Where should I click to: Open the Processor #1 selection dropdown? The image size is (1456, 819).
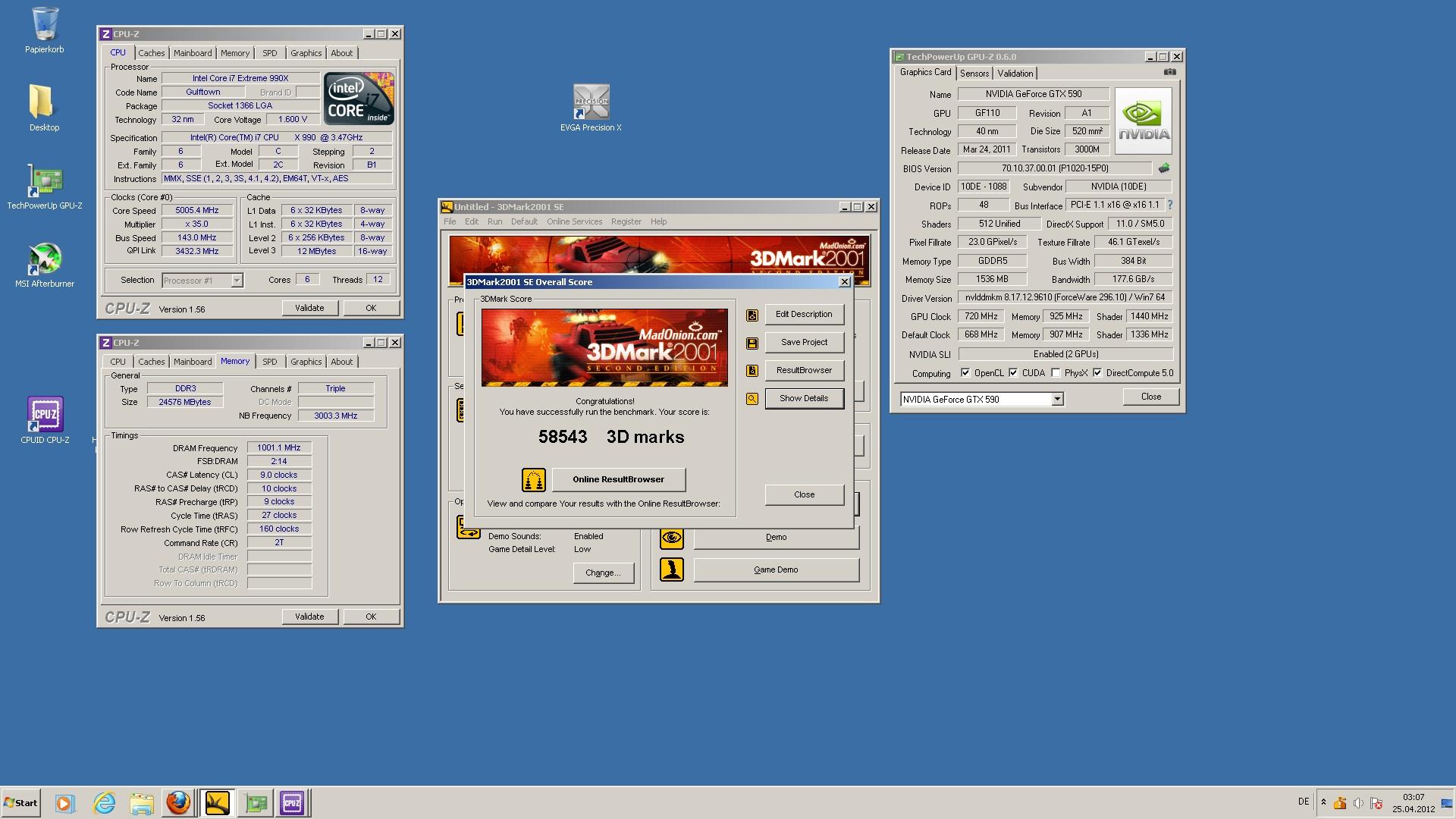(237, 281)
